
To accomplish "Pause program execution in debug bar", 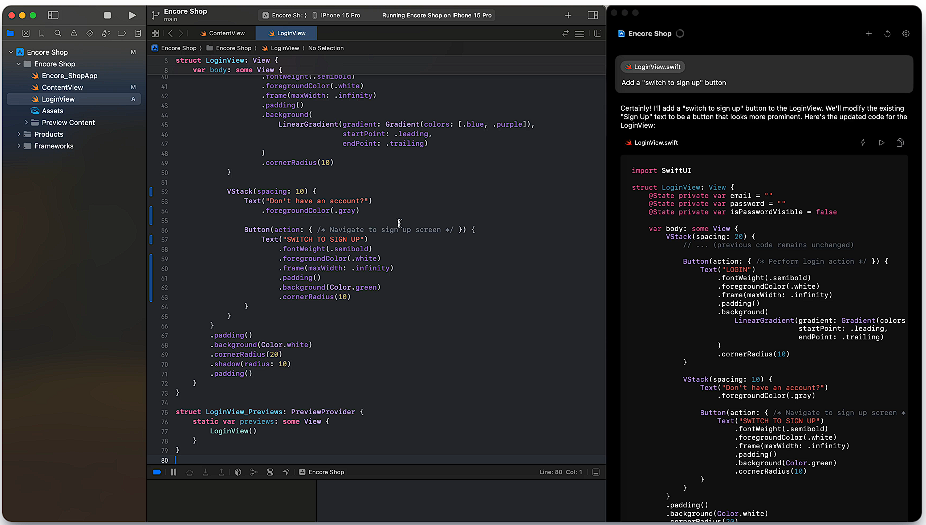I will (x=173, y=472).
